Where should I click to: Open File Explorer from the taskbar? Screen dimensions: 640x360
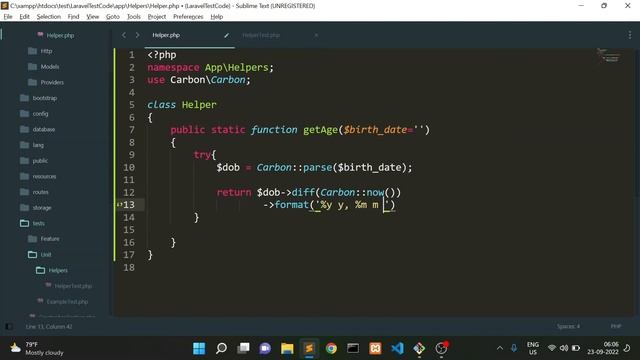(x=287, y=348)
